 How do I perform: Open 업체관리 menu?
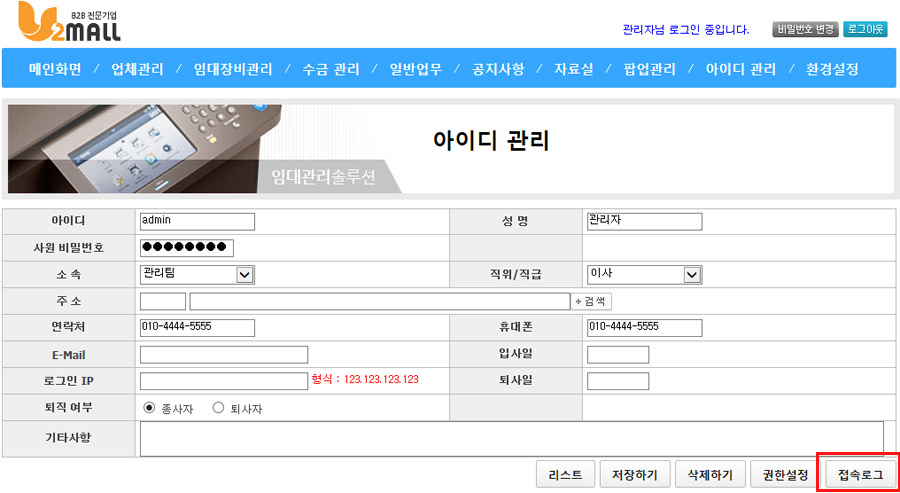tap(137, 69)
